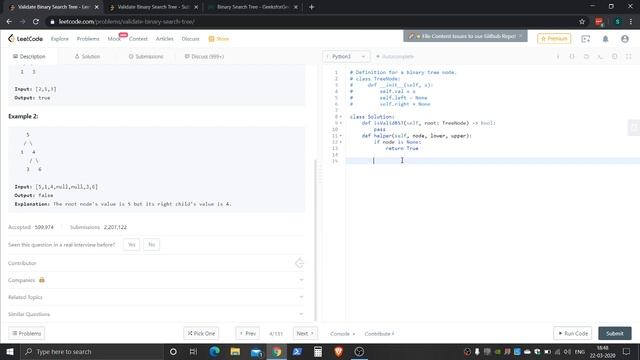Switch to the Description tab
Image resolution: width=640 pixels, height=360 pixels.
[29, 56]
